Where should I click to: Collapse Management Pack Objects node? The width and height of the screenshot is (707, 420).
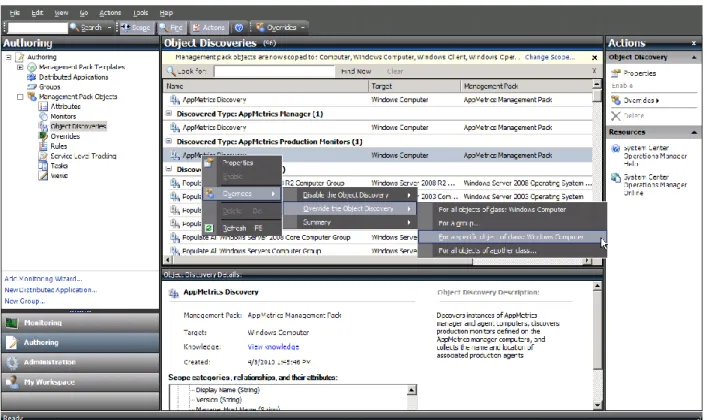tap(20, 97)
